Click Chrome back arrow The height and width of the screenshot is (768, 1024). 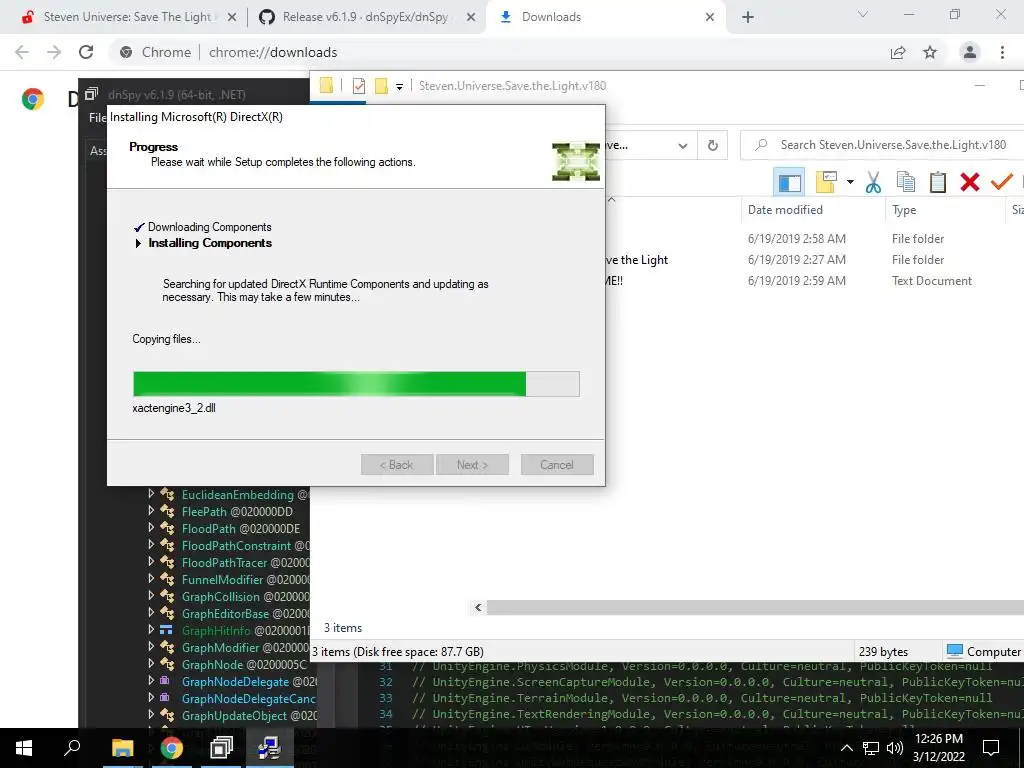click(x=22, y=52)
